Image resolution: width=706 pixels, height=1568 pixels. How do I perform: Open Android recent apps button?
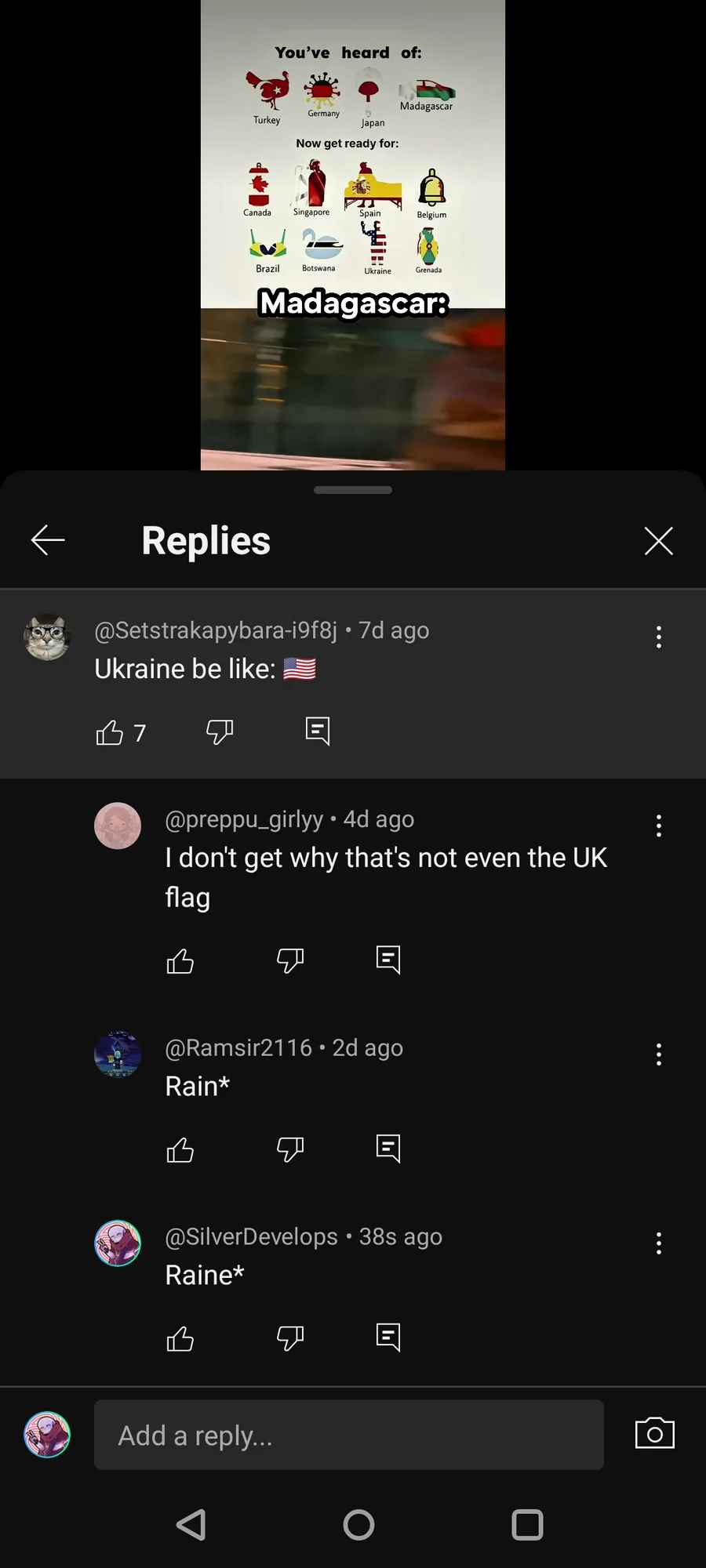point(527,1525)
